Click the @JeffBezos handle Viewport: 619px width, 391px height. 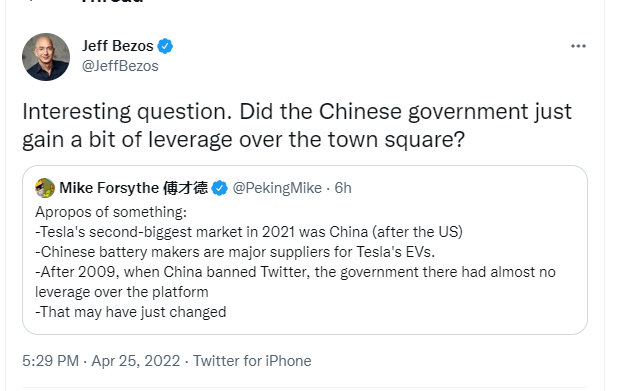(x=120, y=66)
